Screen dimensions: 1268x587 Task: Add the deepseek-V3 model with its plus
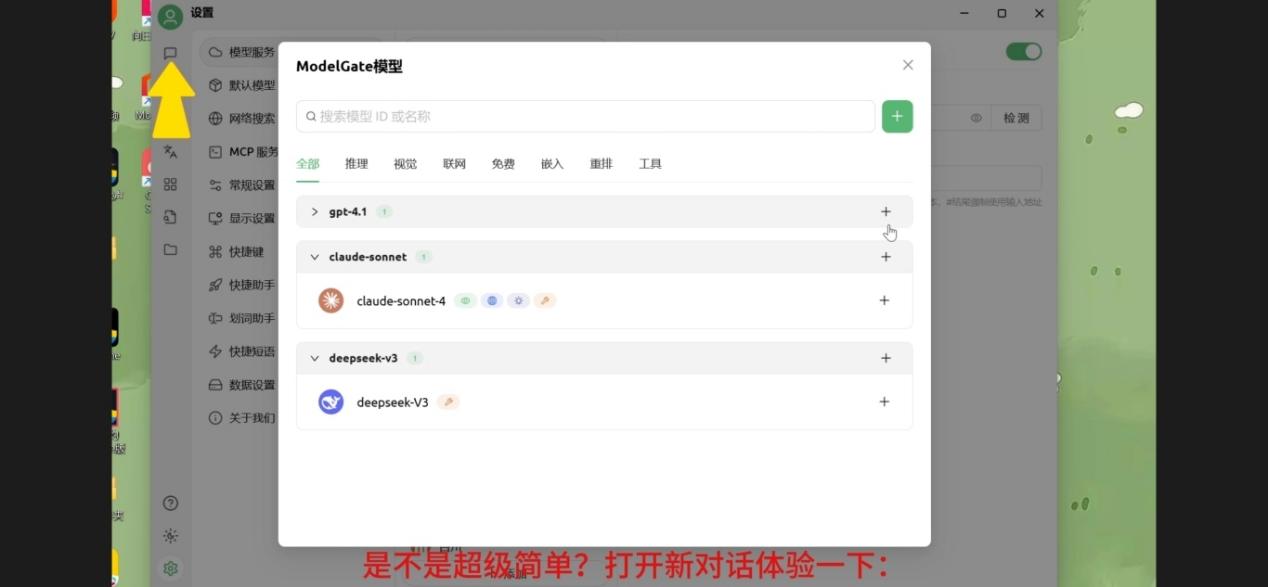[x=884, y=402]
